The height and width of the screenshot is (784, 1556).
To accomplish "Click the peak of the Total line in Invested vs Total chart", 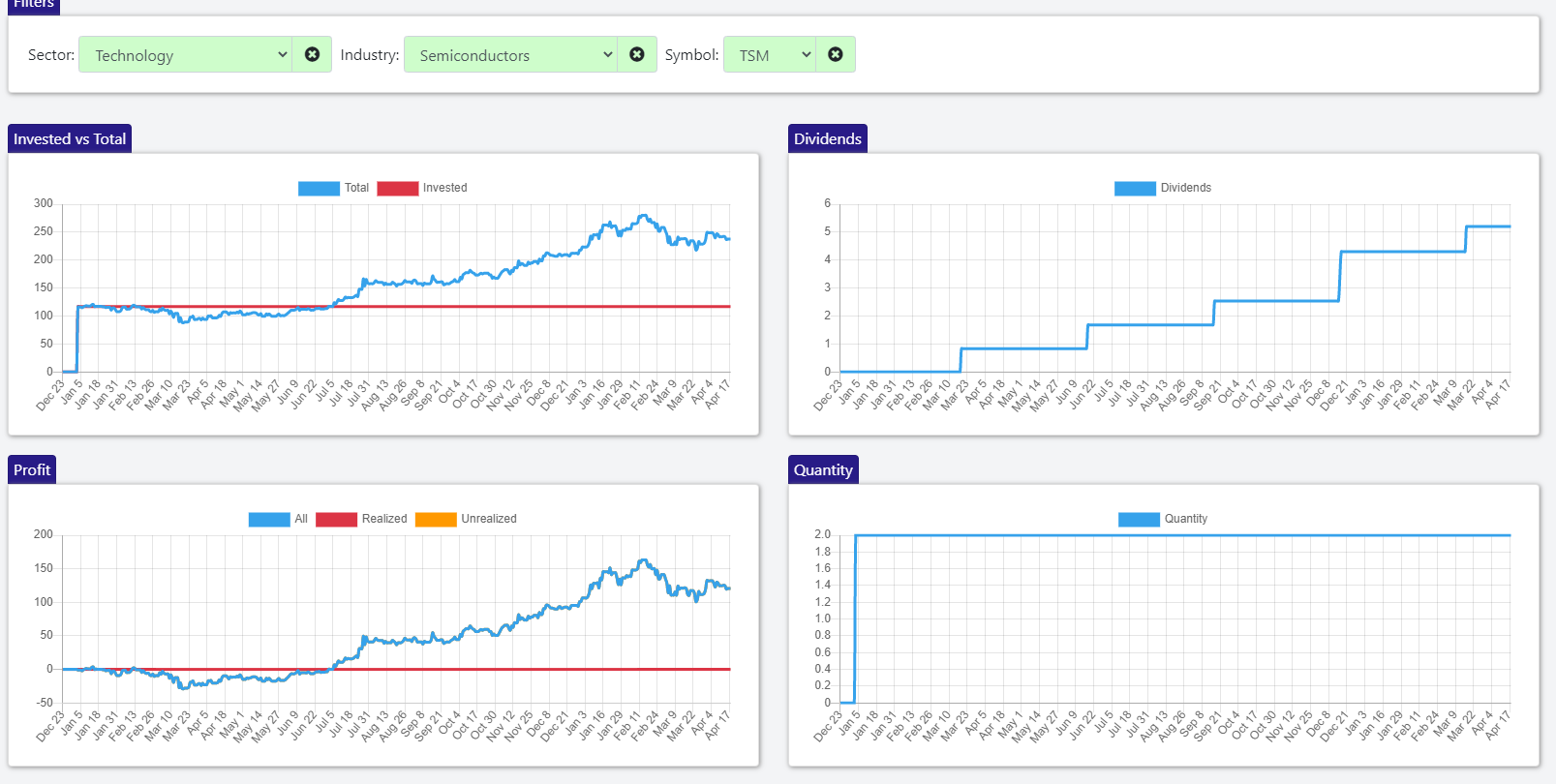I will [643, 215].
